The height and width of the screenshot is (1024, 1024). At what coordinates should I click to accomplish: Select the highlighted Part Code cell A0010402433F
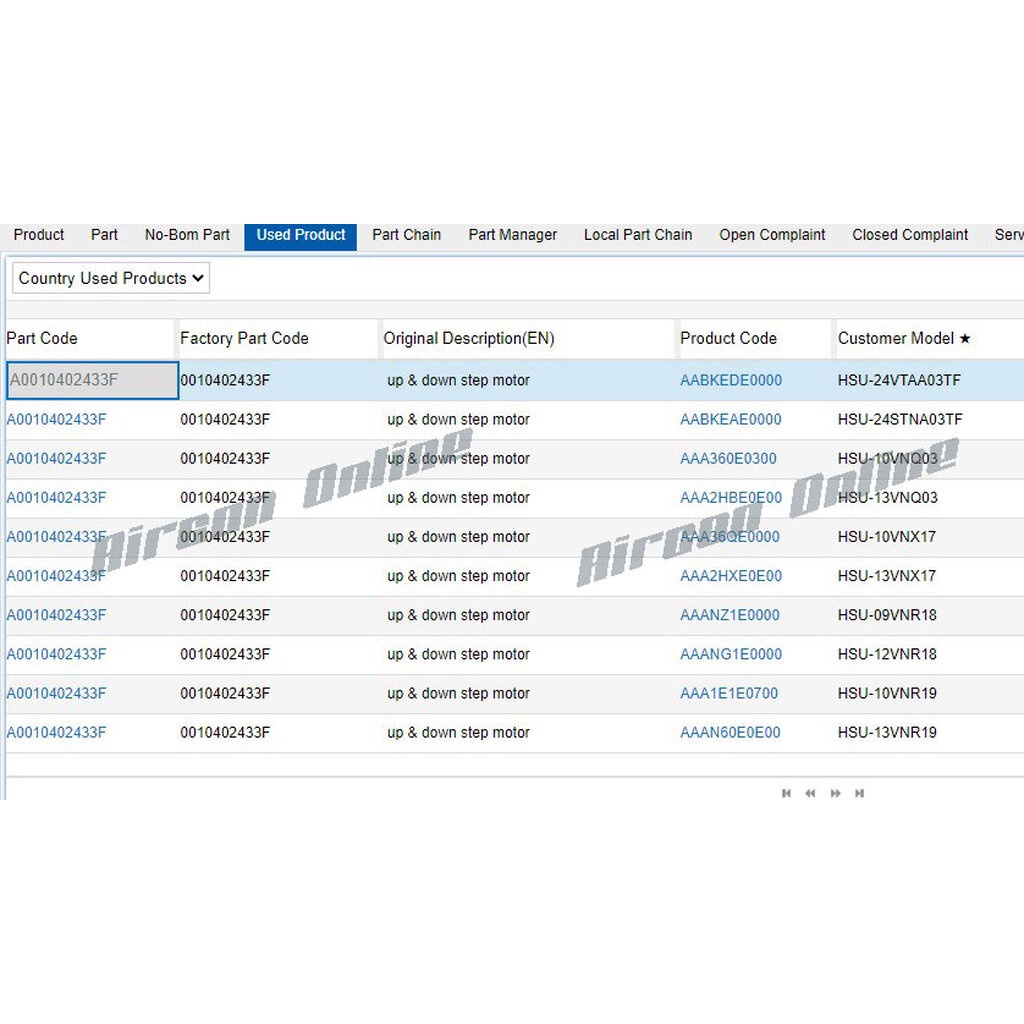coord(92,380)
